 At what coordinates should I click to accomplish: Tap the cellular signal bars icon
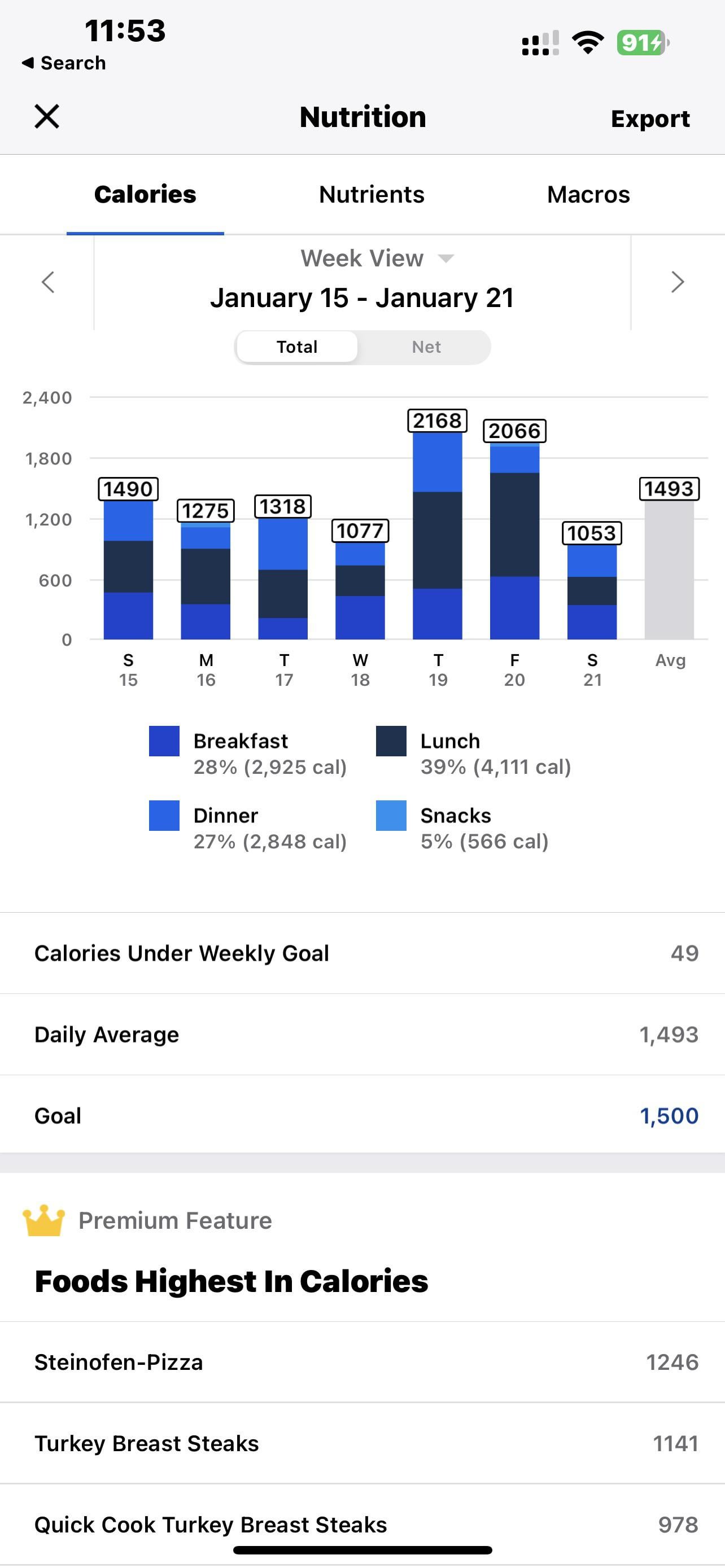(x=540, y=43)
